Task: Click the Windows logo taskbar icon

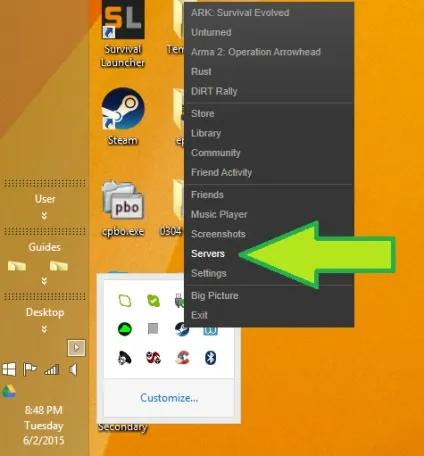Action: (x=9, y=370)
